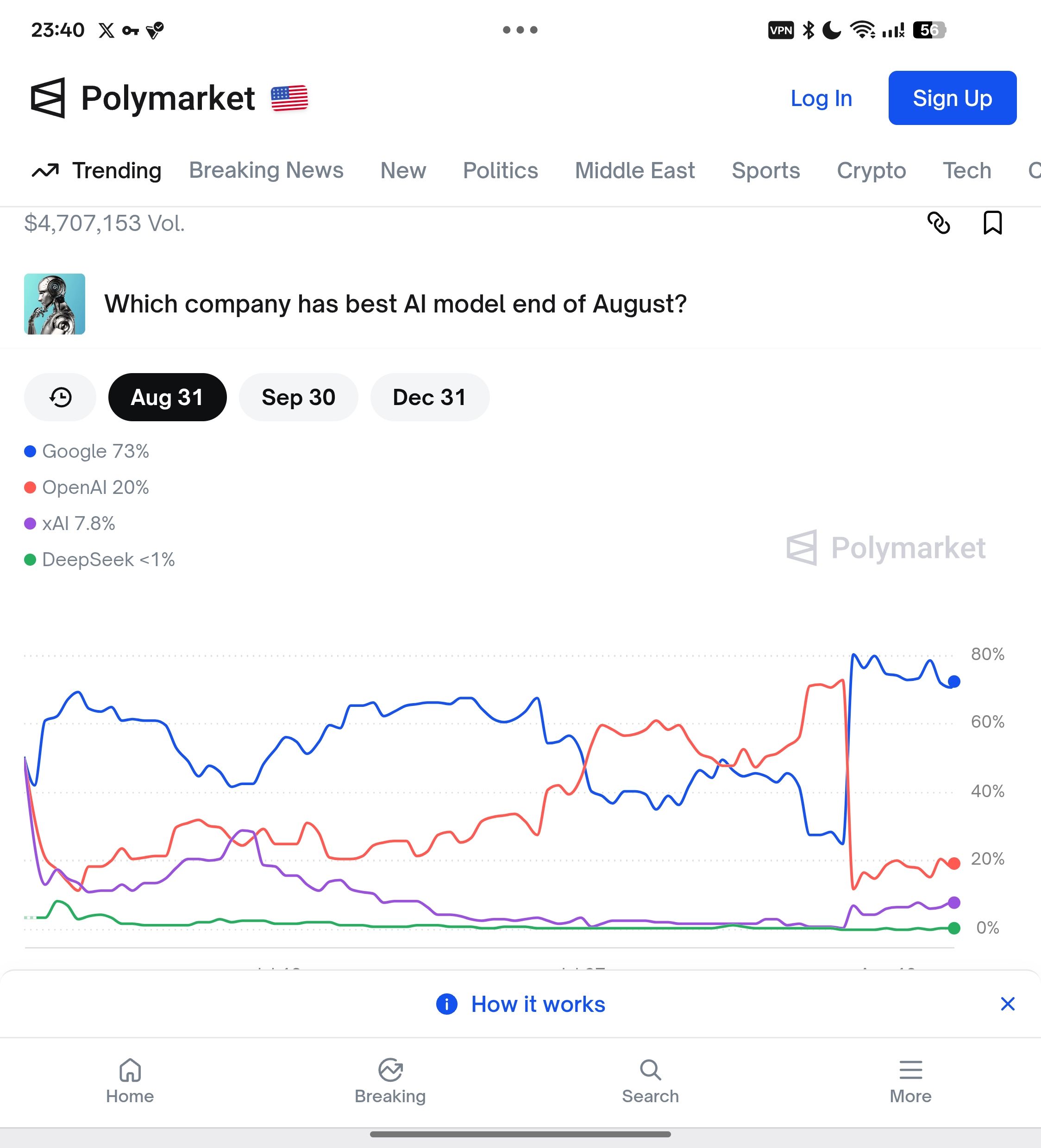Open the Trending category tab

[96, 170]
